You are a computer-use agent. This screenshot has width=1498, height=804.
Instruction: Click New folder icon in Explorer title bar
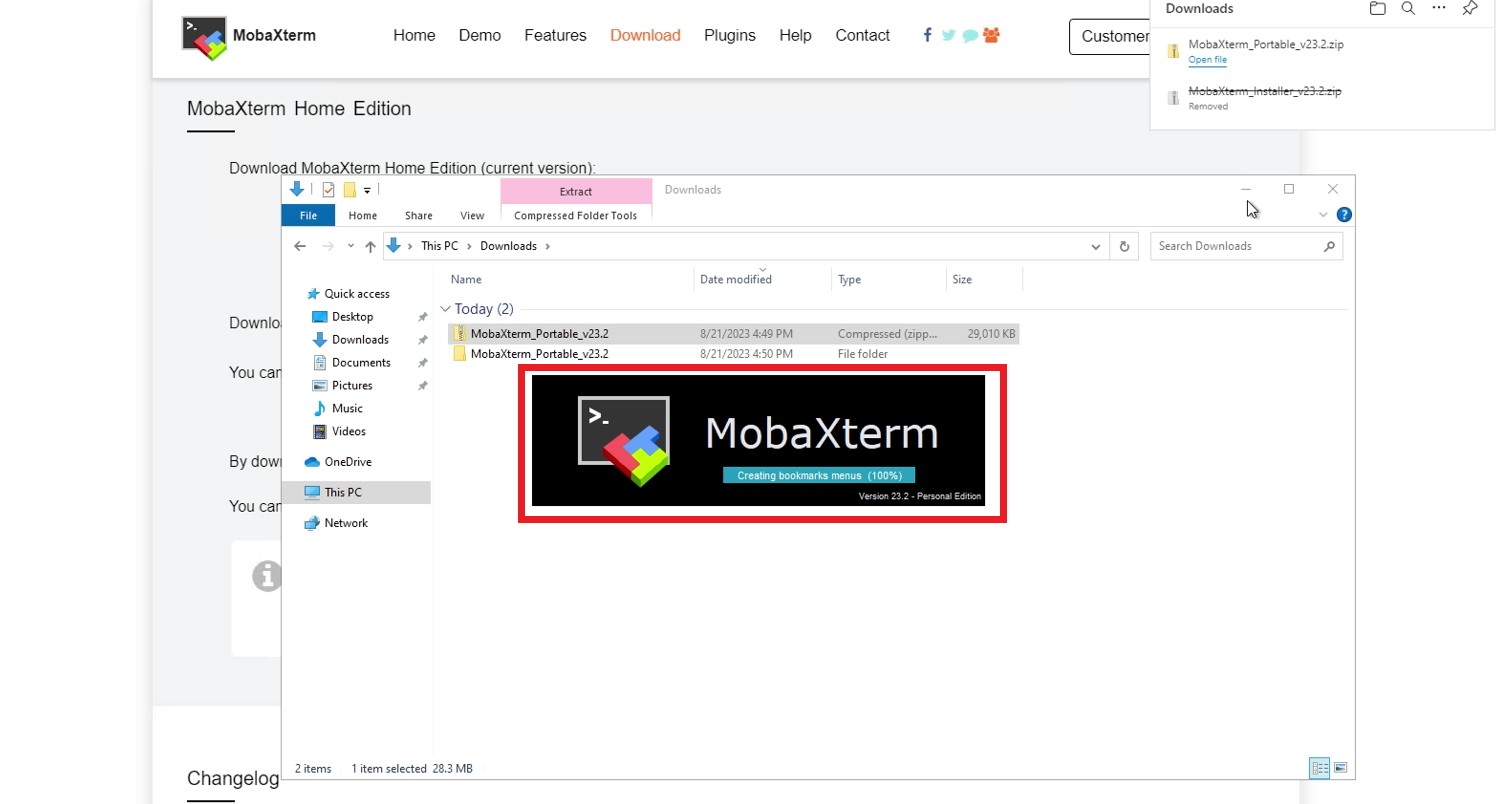click(349, 190)
